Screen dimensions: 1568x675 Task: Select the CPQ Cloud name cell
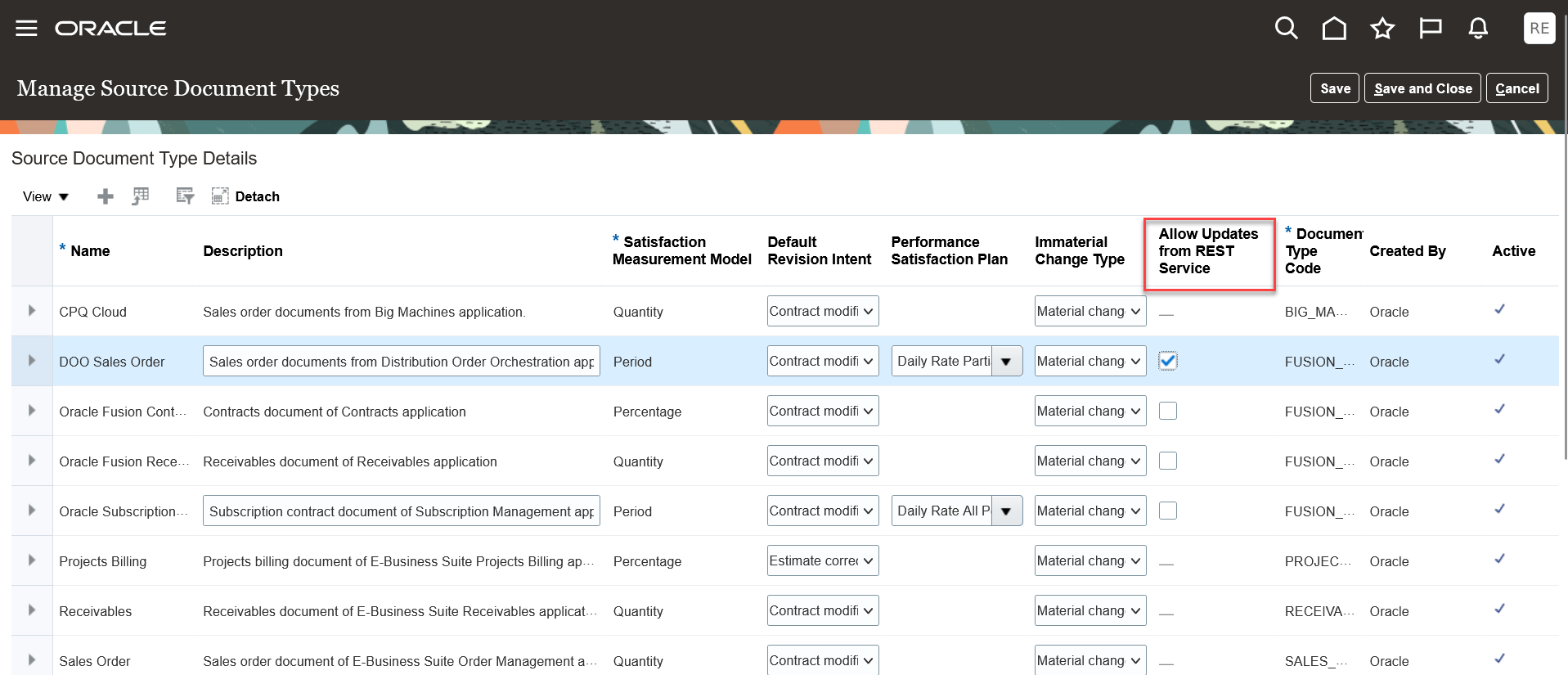tap(92, 312)
